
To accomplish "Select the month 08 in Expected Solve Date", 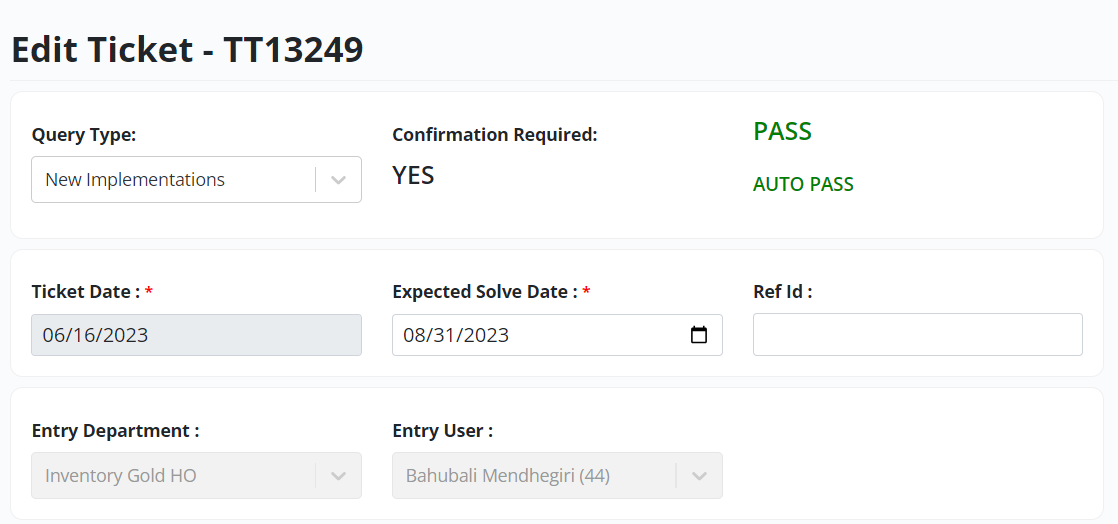I will [x=414, y=335].
